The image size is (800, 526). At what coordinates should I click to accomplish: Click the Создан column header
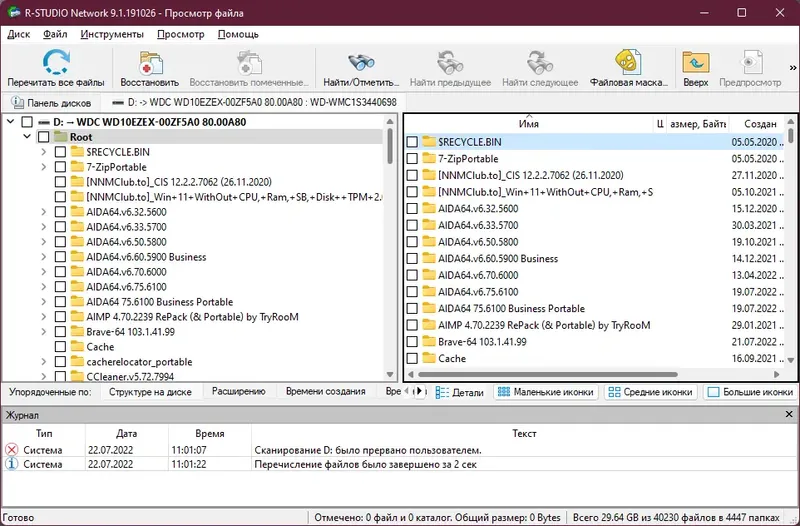click(760, 124)
